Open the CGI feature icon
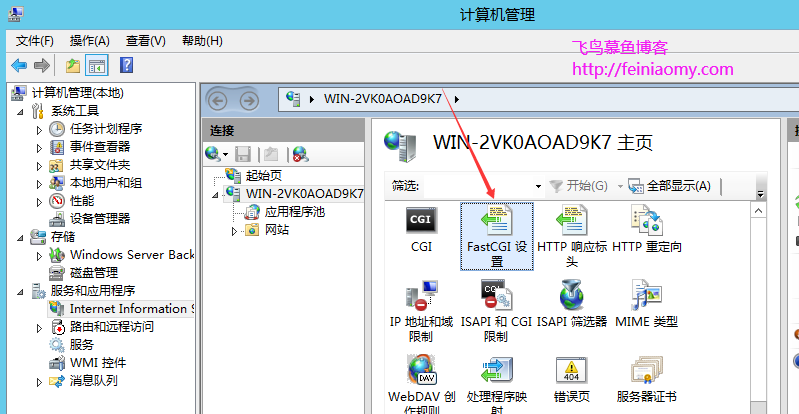The height and width of the screenshot is (414, 799). point(421,229)
